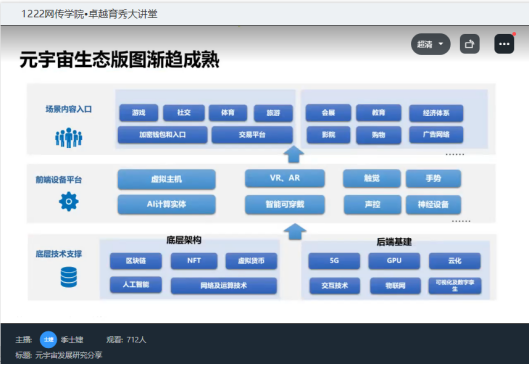The image size is (529, 365).
Task: Click the share arrow icon
Action: point(470,44)
